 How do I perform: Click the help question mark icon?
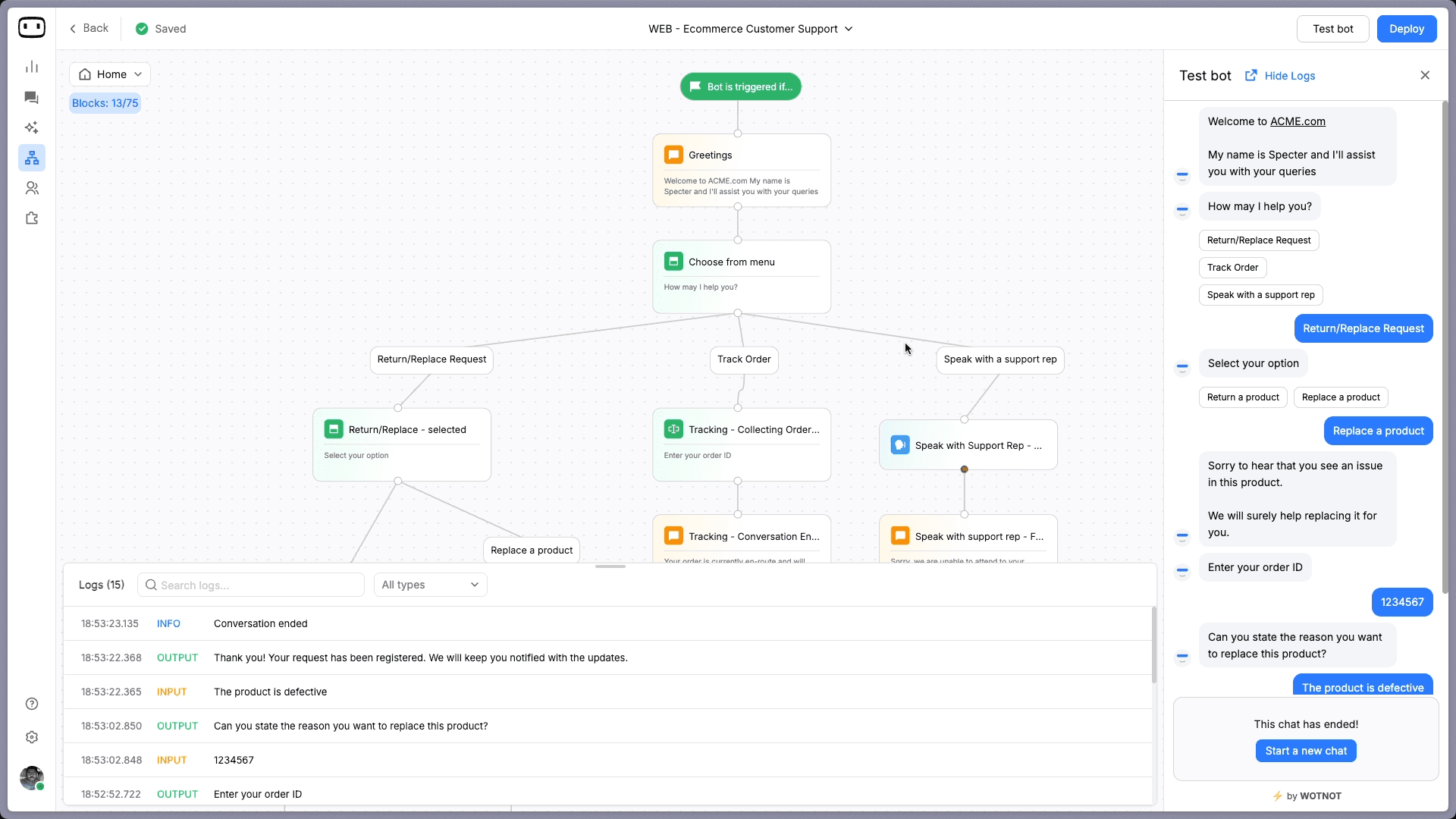coord(32,704)
